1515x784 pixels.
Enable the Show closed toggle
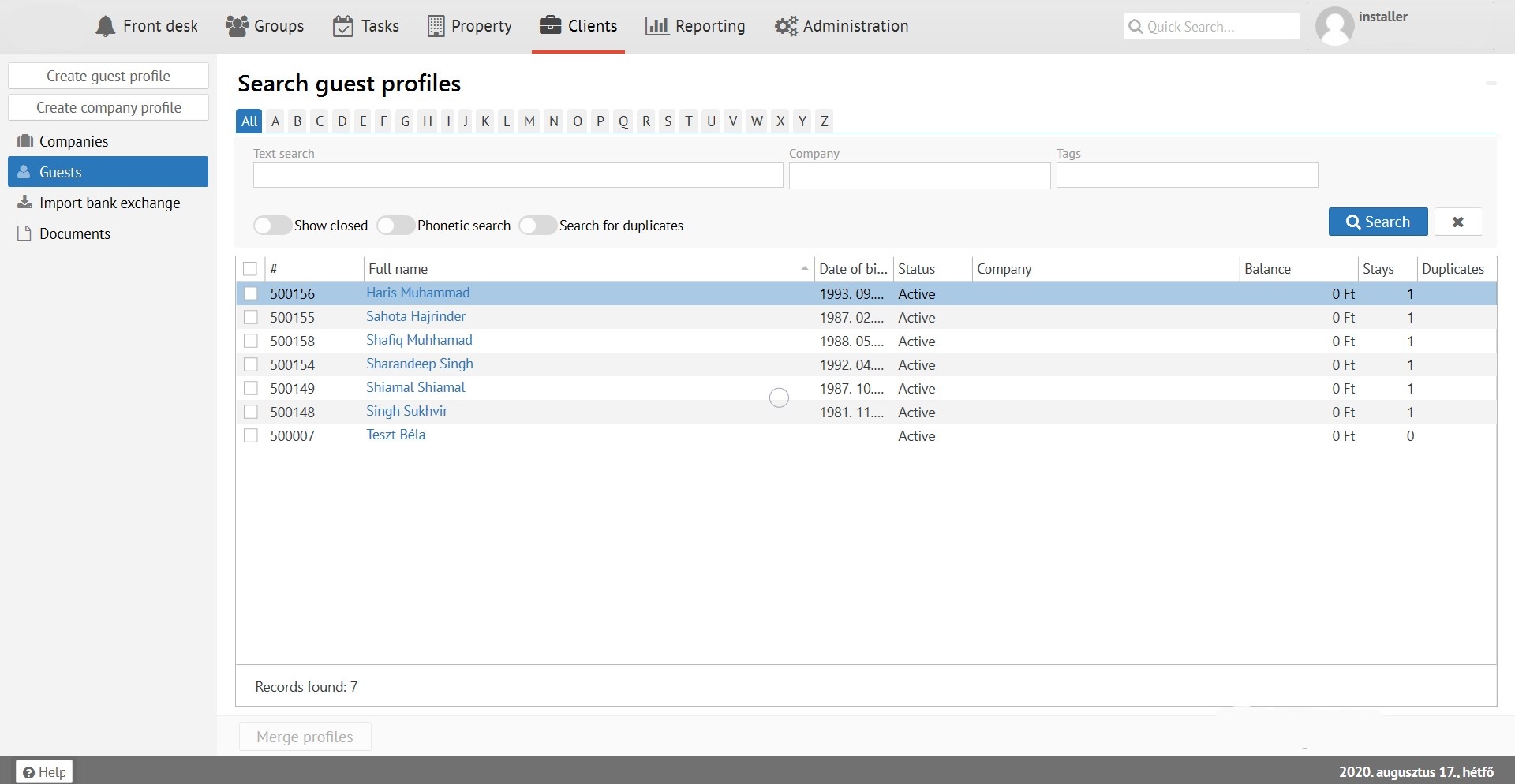click(272, 226)
